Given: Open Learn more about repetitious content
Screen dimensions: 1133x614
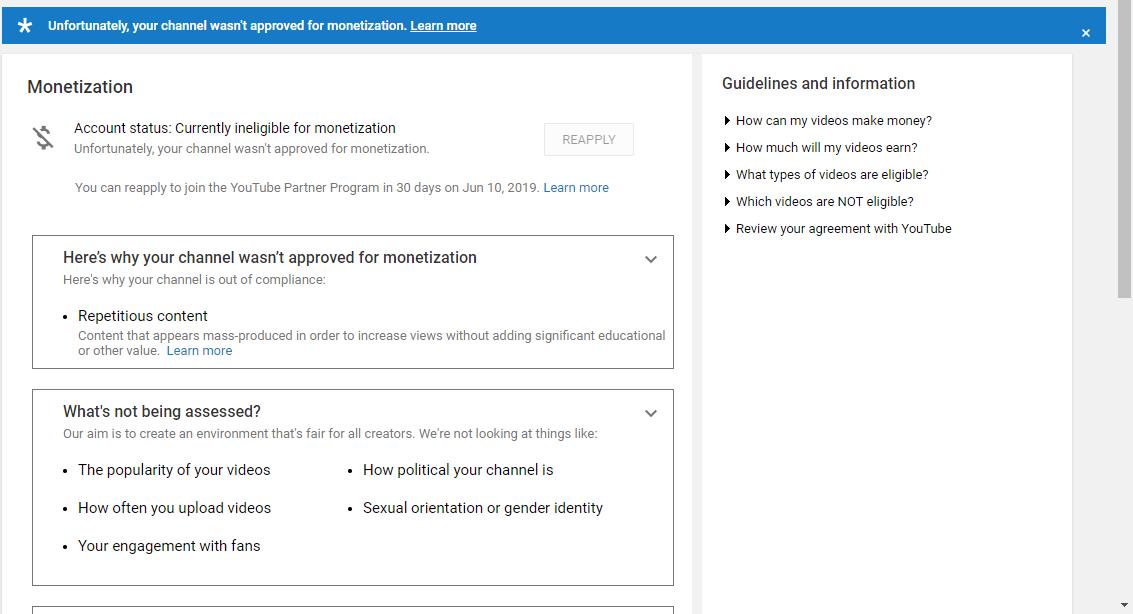Looking at the screenshot, I should pyautogui.click(x=199, y=351).
